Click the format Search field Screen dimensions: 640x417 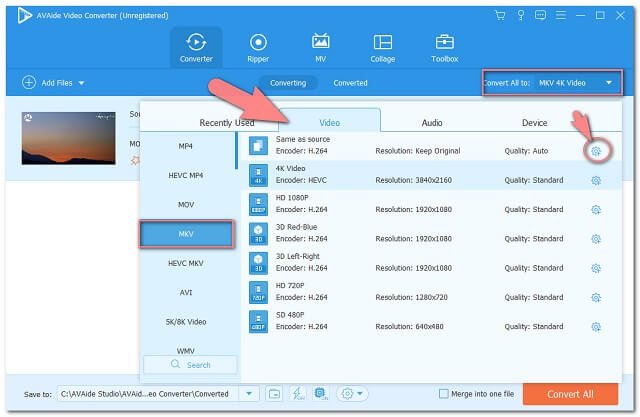click(190, 364)
